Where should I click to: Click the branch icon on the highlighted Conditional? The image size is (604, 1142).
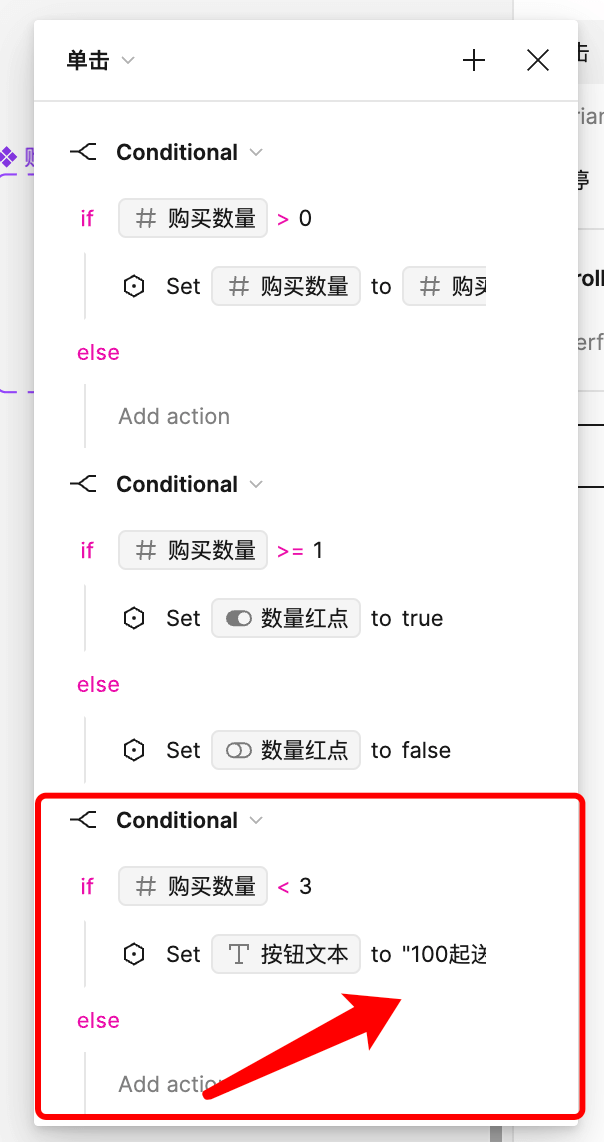pyautogui.click(x=84, y=820)
